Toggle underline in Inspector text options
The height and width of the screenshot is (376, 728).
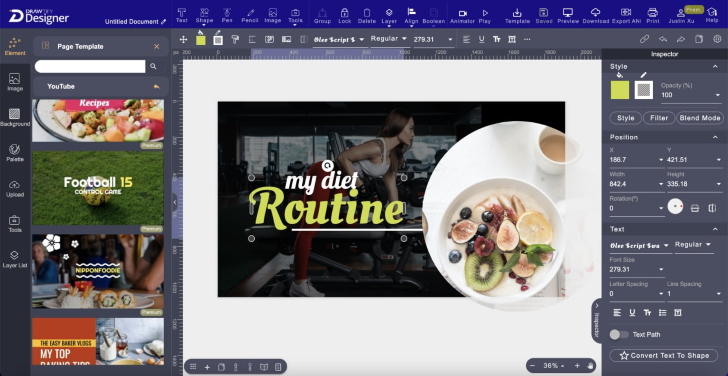[632, 312]
